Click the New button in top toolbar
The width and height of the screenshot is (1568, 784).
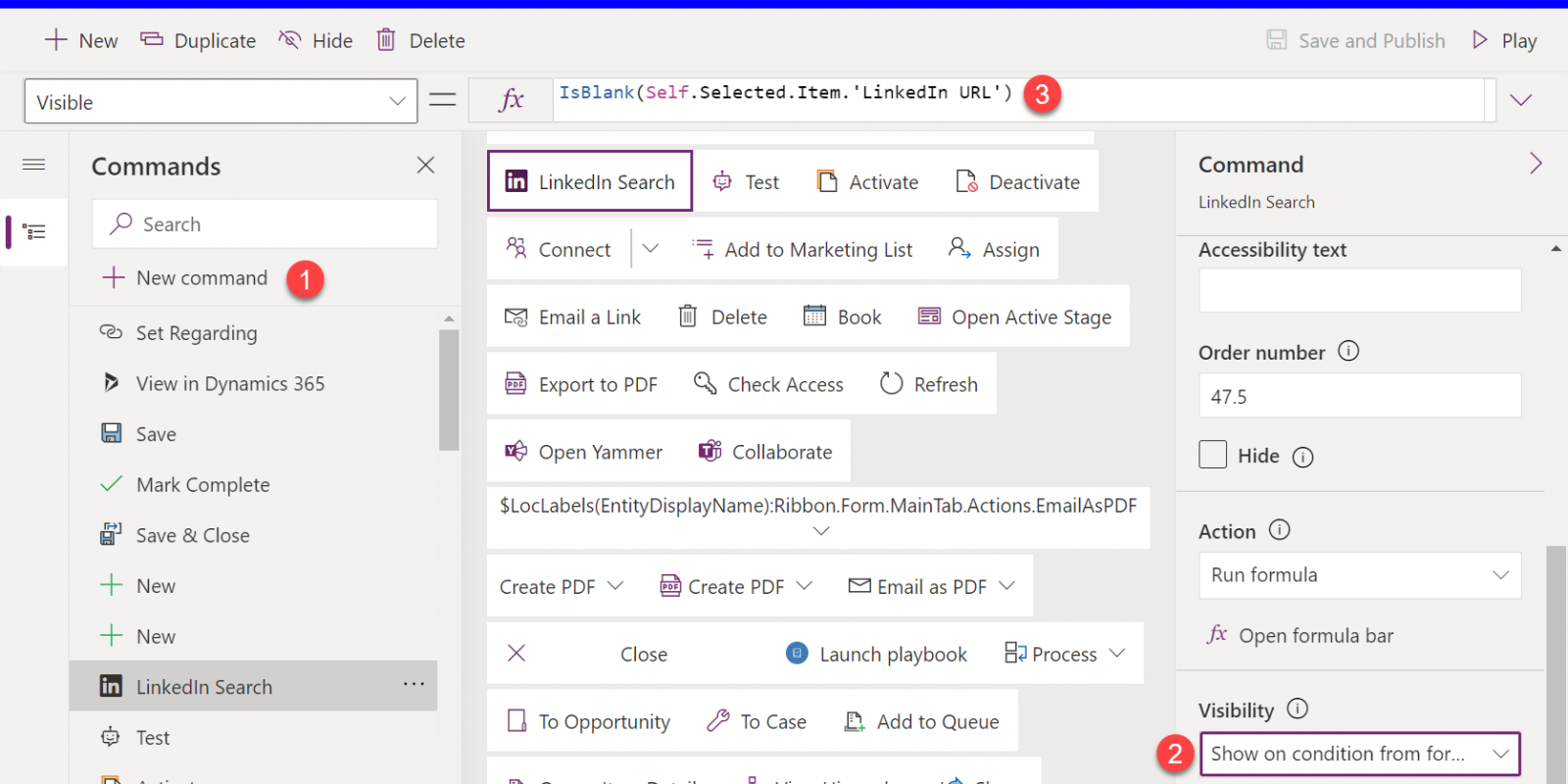click(x=81, y=40)
